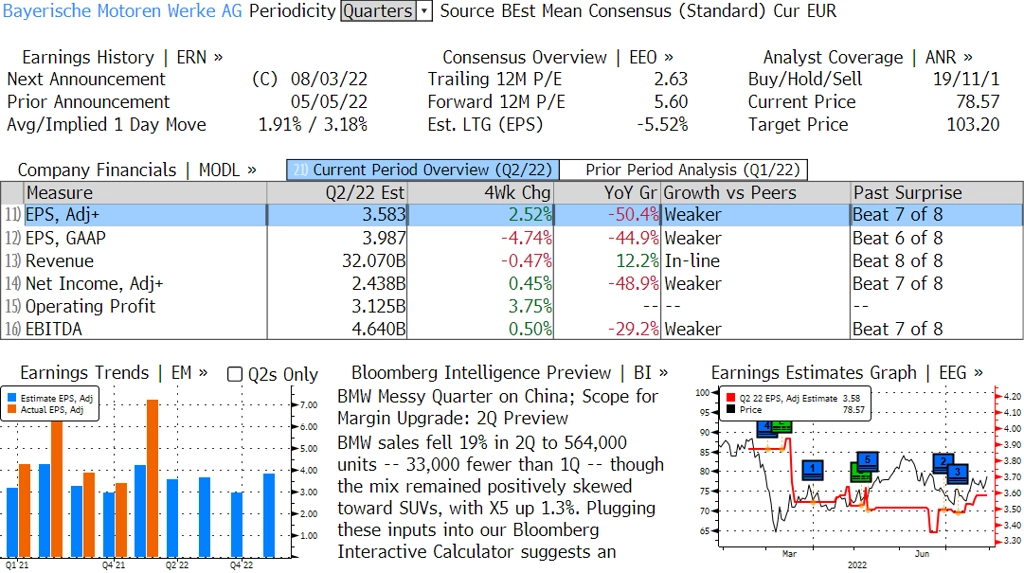
Task: Click Beat 6 of 8 for EPS GAAP
Action: pos(897,238)
